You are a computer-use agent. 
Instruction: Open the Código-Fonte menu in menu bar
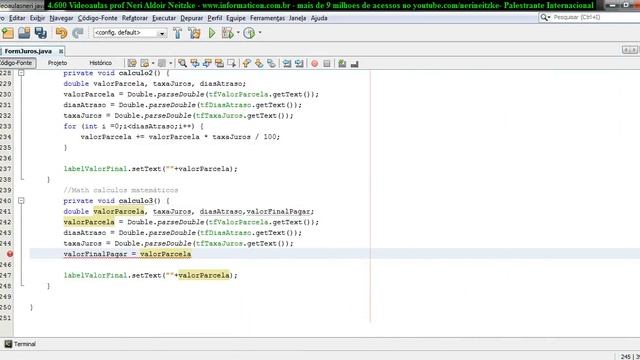tap(98, 18)
